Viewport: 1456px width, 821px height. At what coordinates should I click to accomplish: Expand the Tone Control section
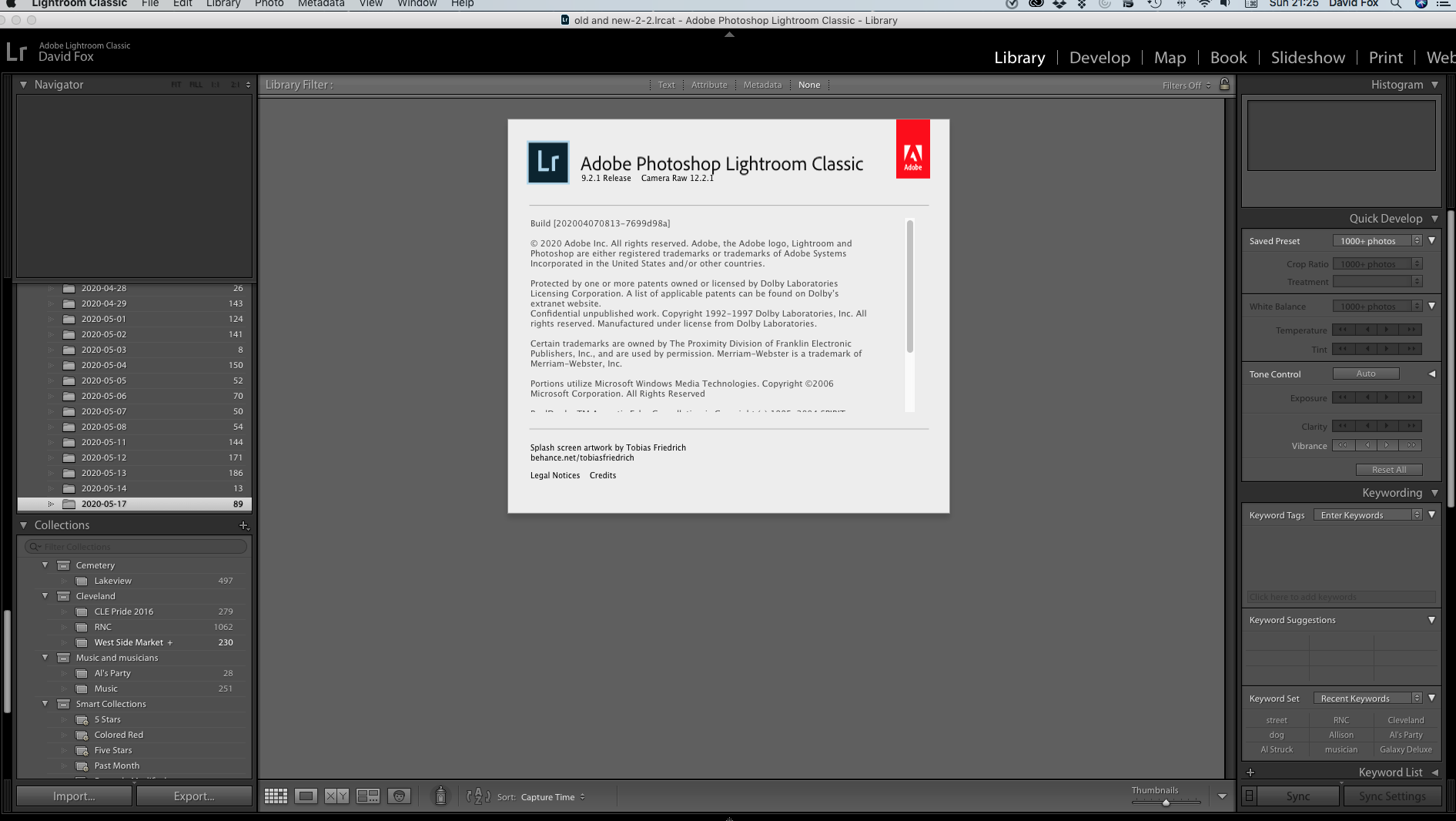pos(1432,374)
